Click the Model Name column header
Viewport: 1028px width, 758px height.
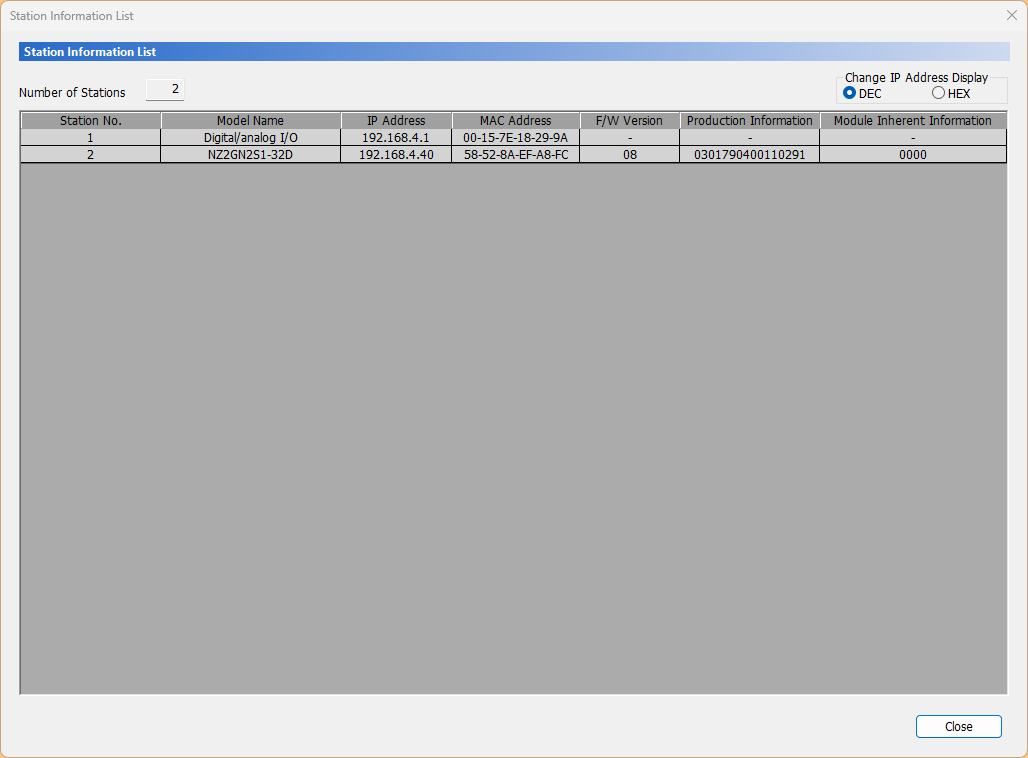(250, 121)
